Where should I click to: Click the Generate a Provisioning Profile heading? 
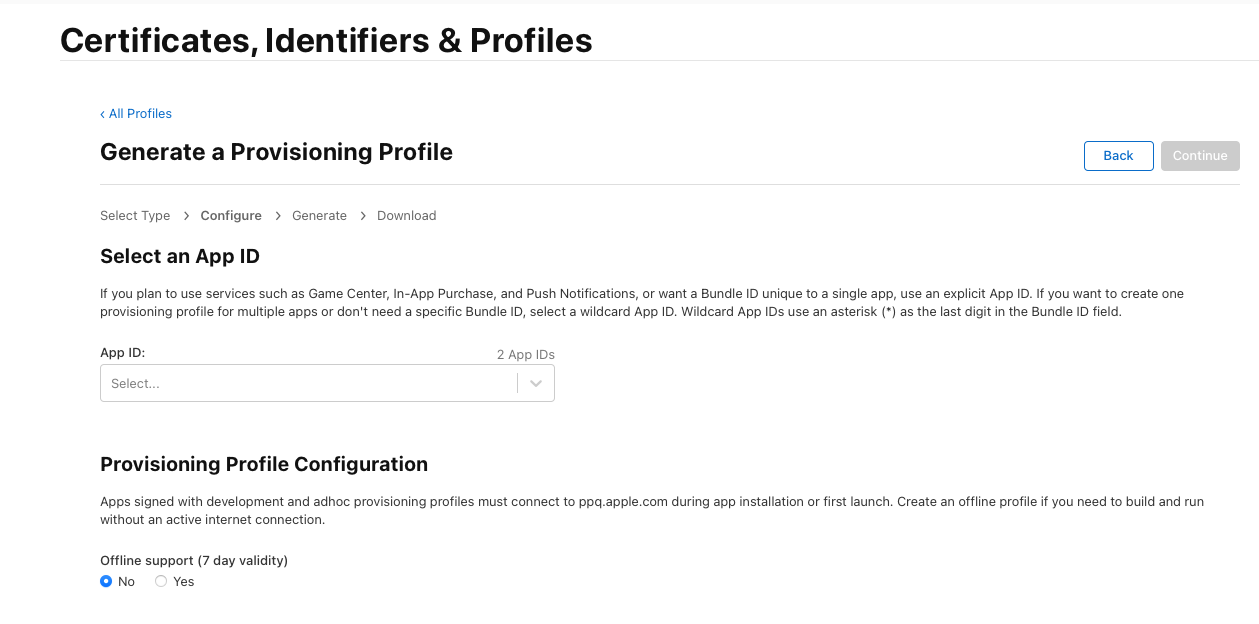tap(276, 152)
